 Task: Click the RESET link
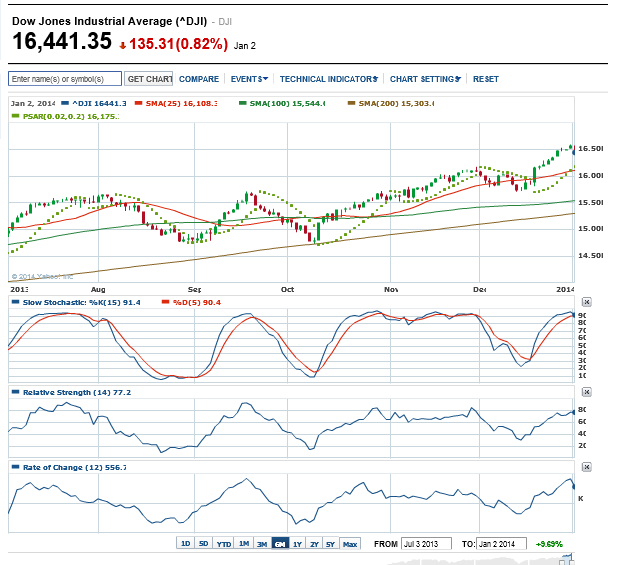485,79
